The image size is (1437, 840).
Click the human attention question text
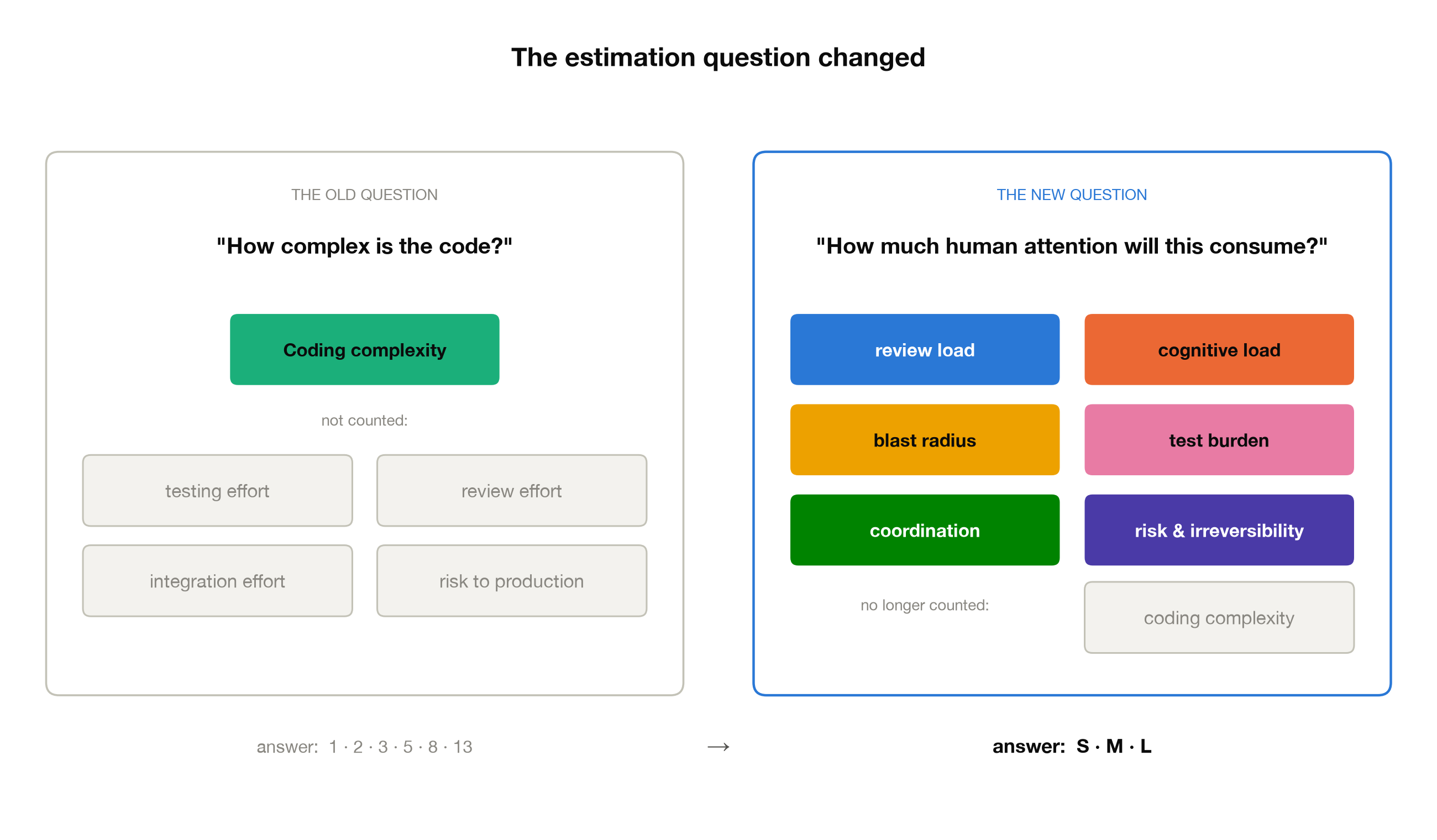(x=1072, y=246)
